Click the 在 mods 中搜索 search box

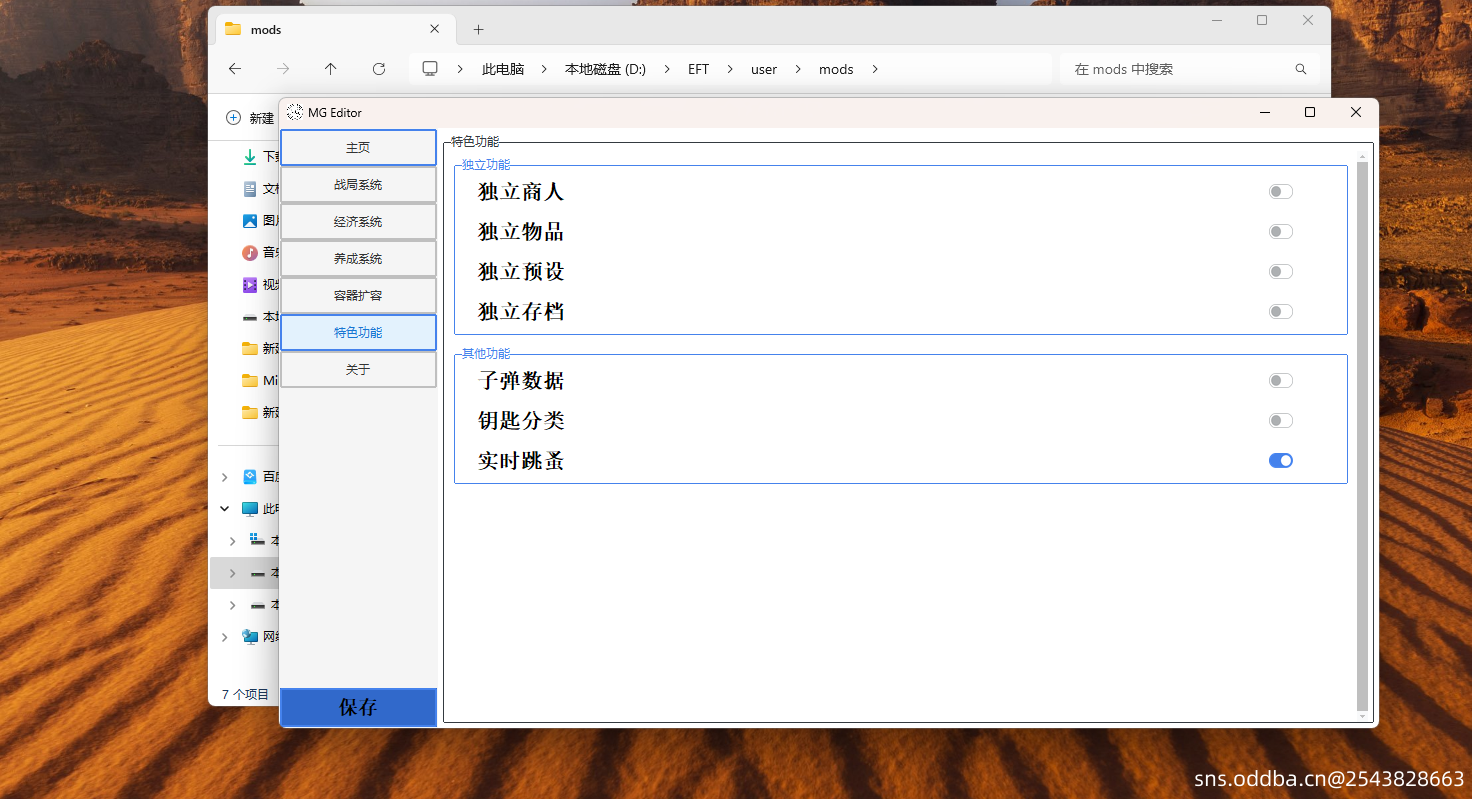pyautogui.click(x=1190, y=69)
